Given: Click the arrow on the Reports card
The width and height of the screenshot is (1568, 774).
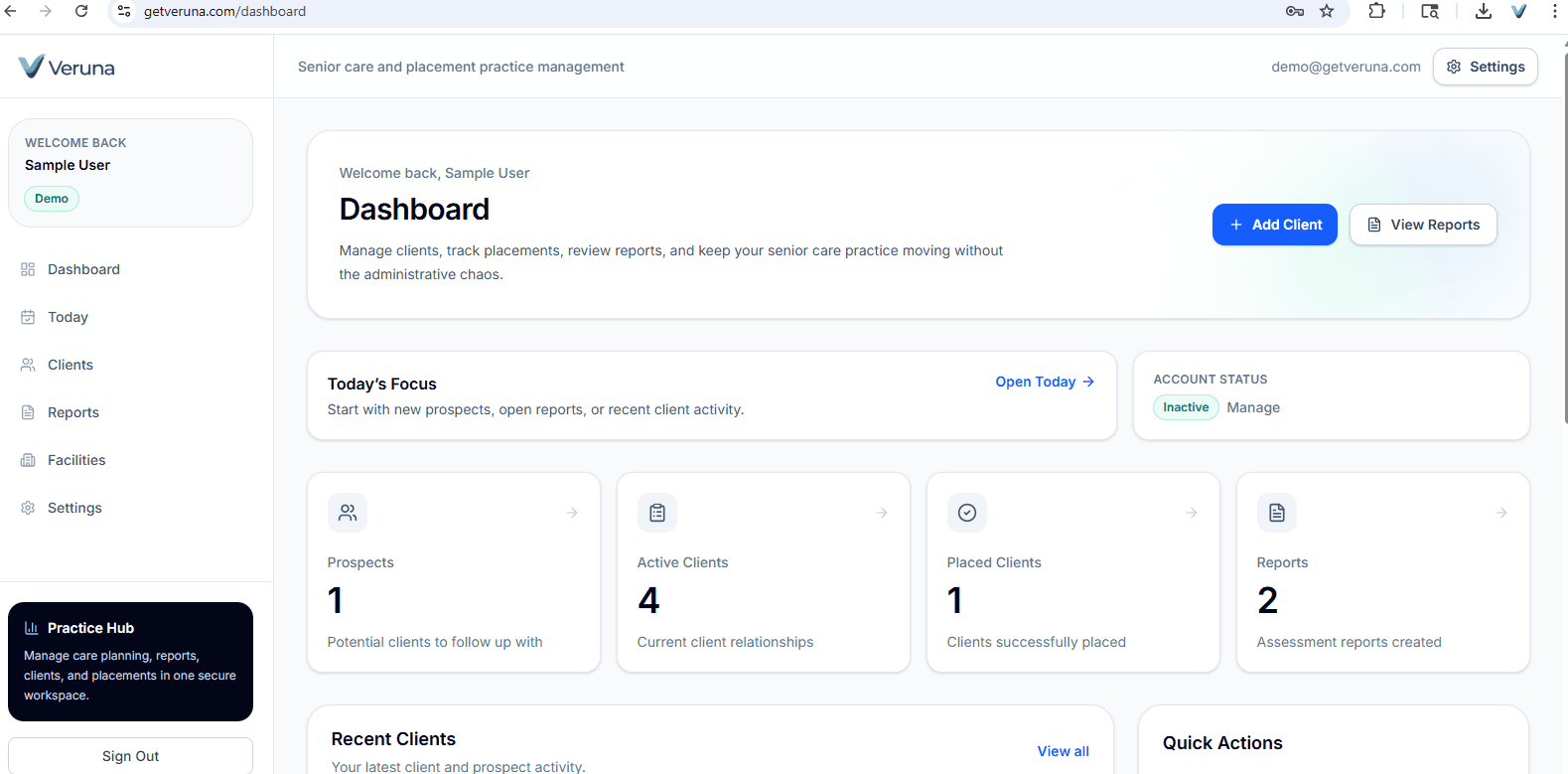Looking at the screenshot, I should (x=1501, y=513).
